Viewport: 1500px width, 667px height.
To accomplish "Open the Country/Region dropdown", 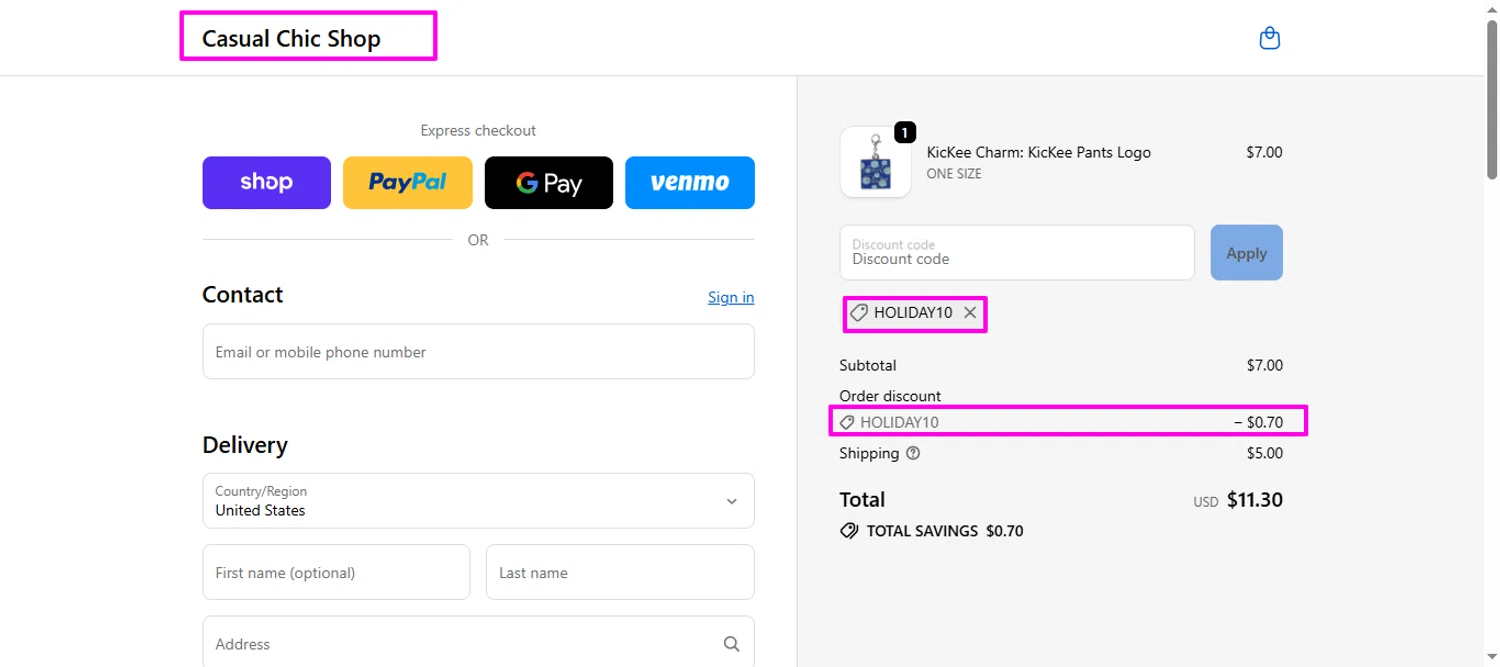I will tap(478, 501).
